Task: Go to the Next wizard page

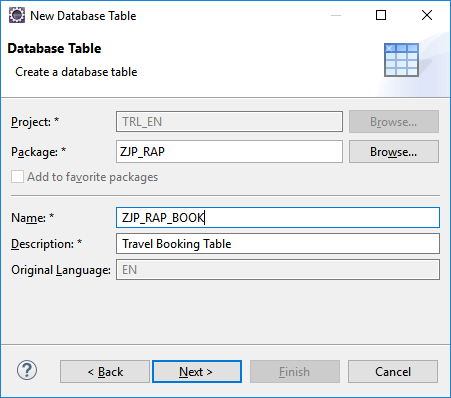Action: pyautogui.click(x=197, y=371)
